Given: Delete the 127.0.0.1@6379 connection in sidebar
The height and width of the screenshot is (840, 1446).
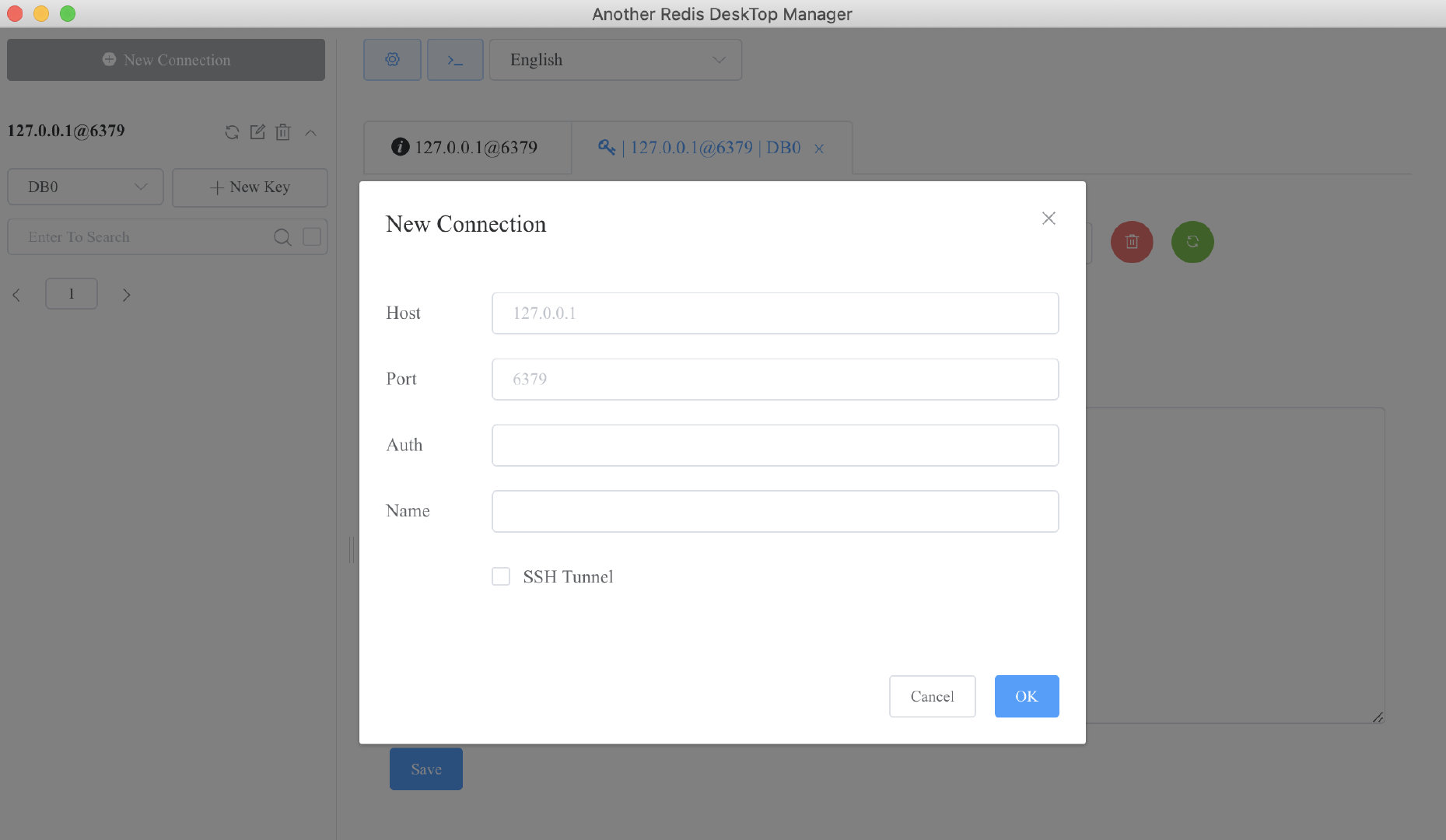Looking at the screenshot, I should 283,132.
